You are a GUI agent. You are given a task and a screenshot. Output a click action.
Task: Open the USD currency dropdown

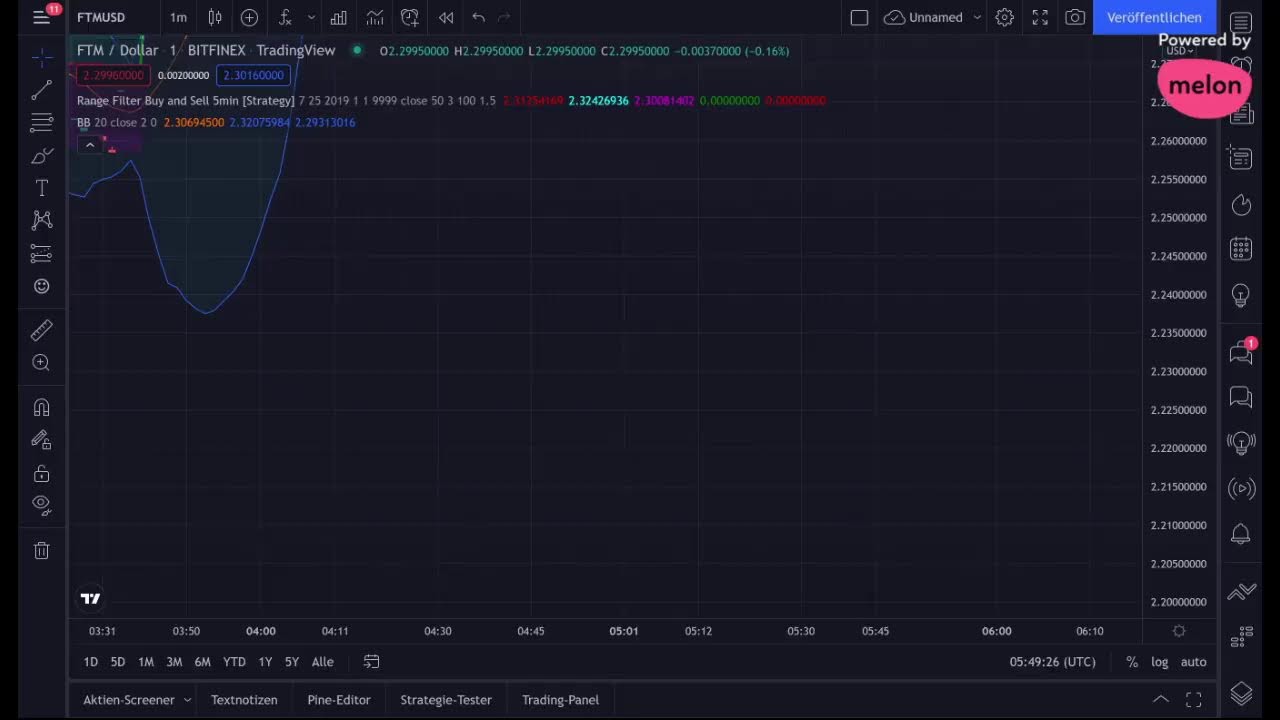(x=1181, y=51)
